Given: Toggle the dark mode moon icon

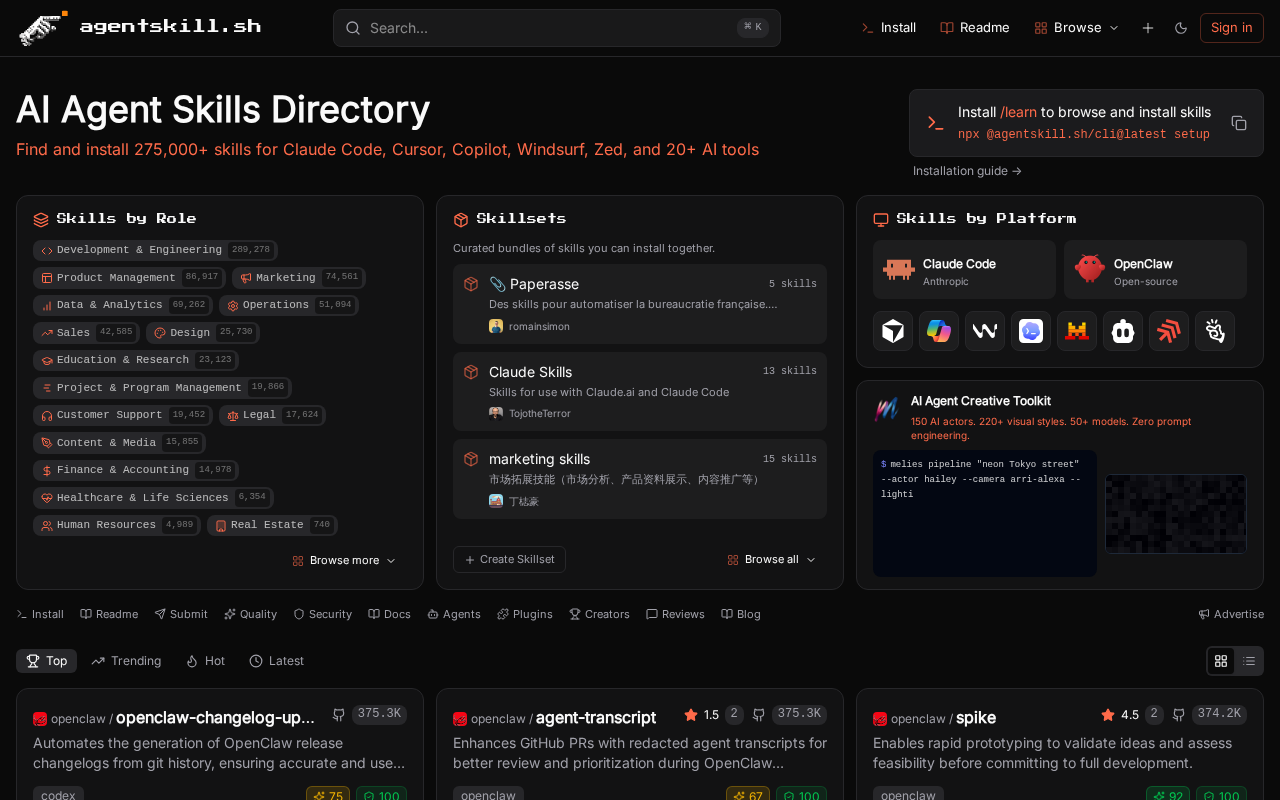Looking at the screenshot, I should (1181, 28).
